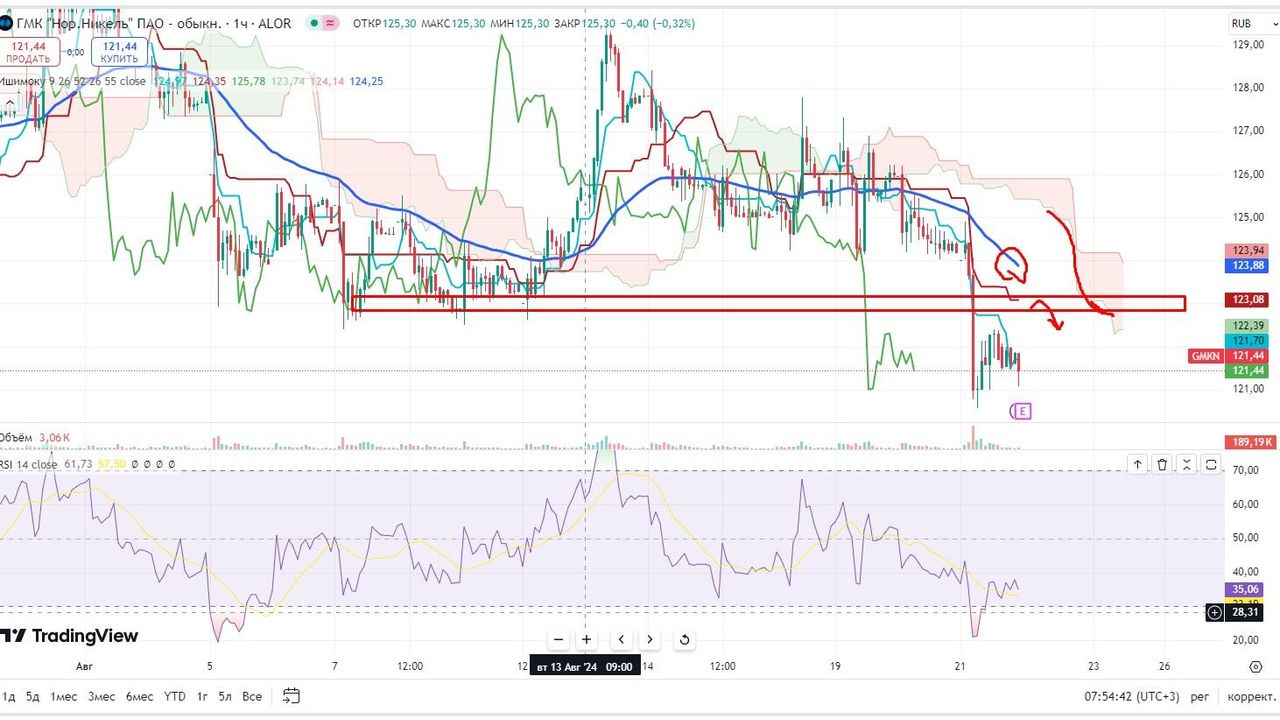1280x720 pixels.
Task: Move the RSI pane up
Action: (x=1137, y=464)
